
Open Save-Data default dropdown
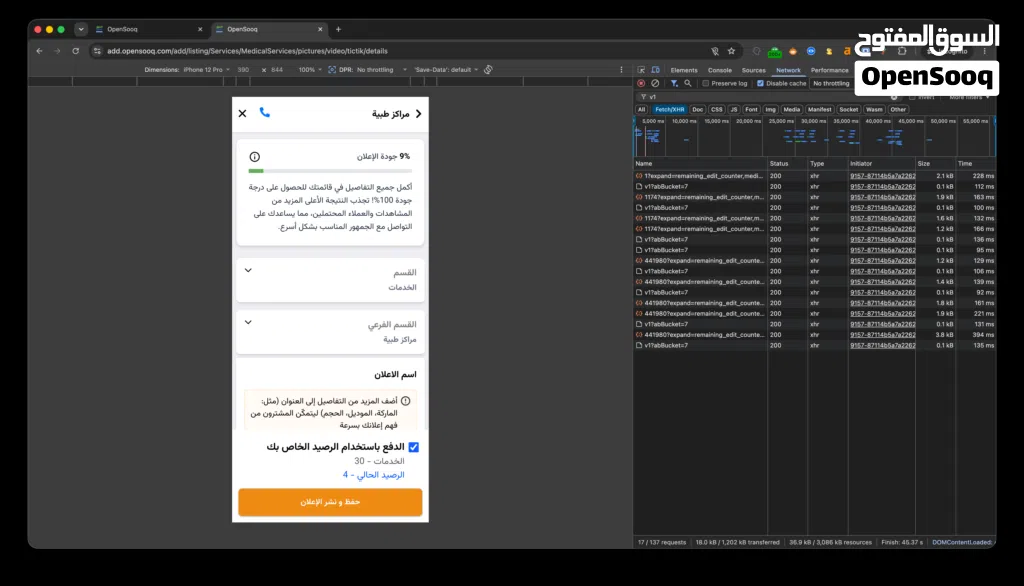pyautogui.click(x=446, y=69)
